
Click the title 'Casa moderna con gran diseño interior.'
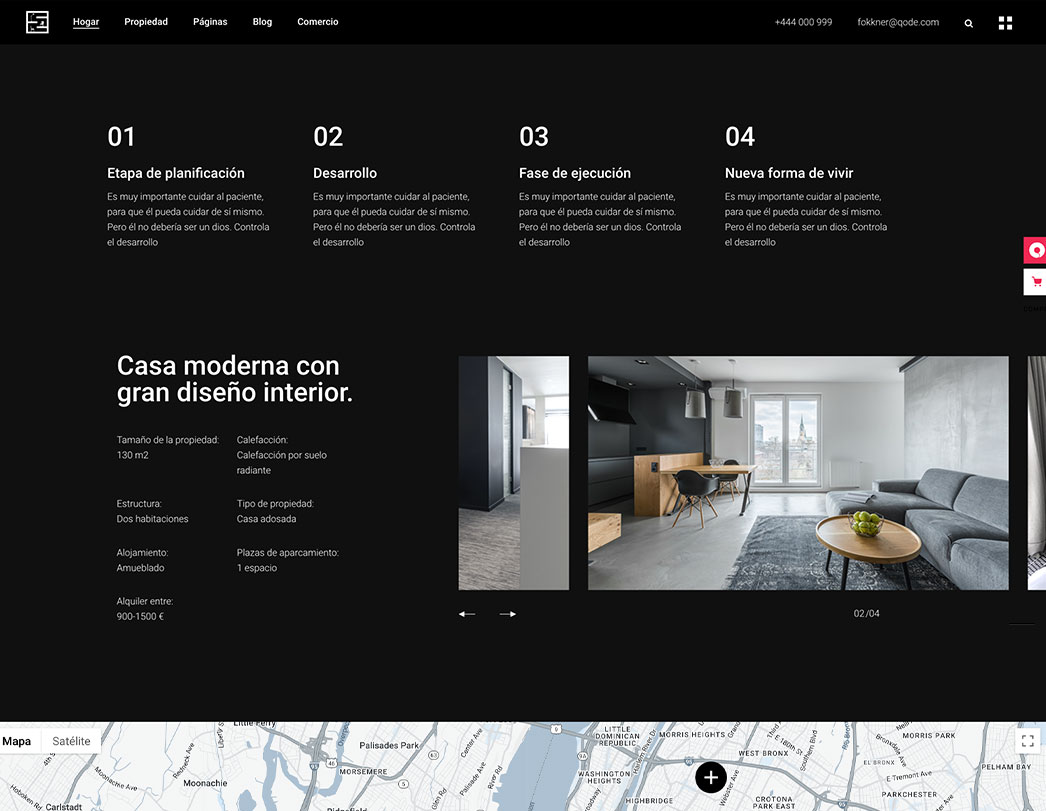point(235,379)
